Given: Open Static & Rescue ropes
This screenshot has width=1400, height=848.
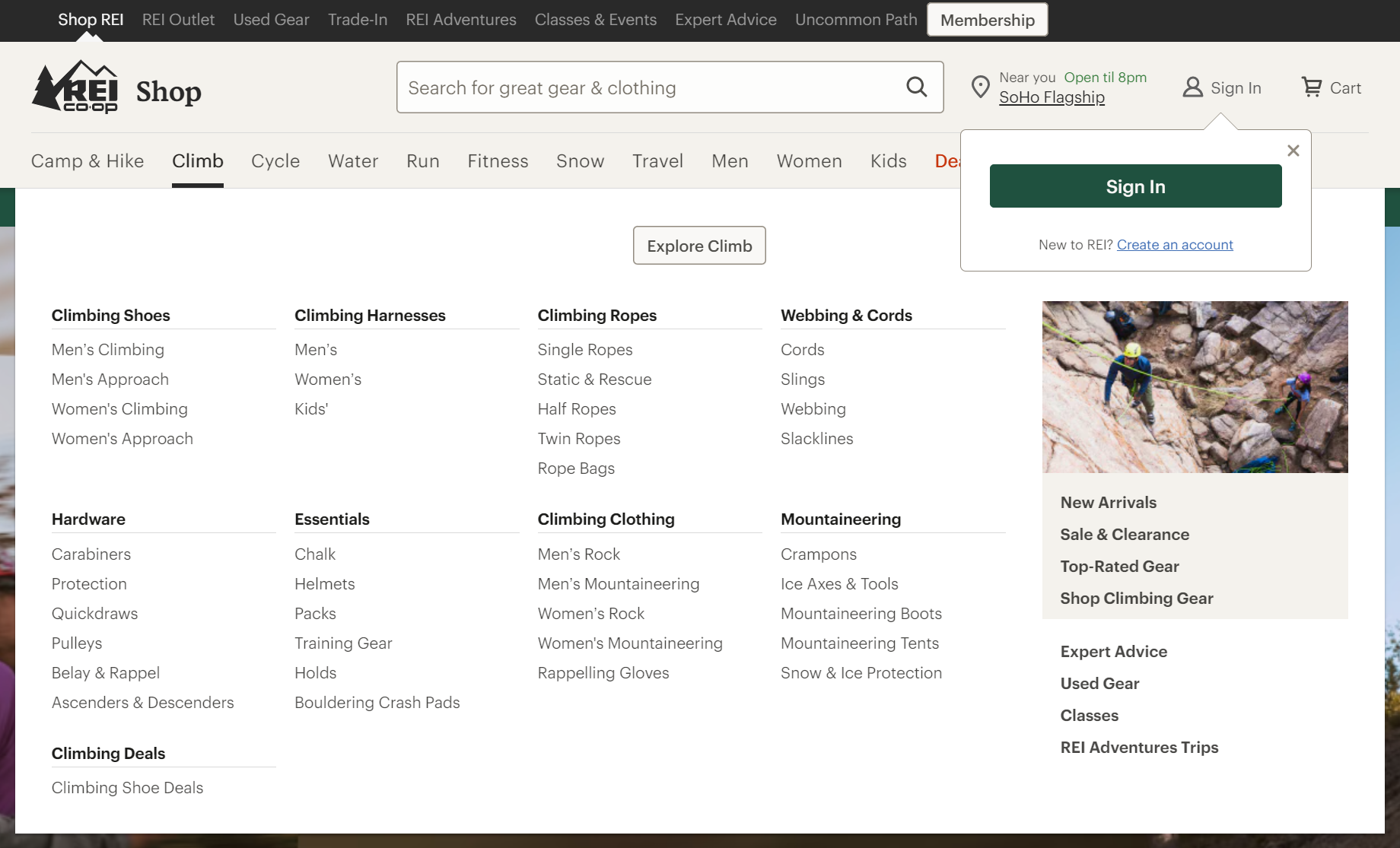Looking at the screenshot, I should (594, 380).
